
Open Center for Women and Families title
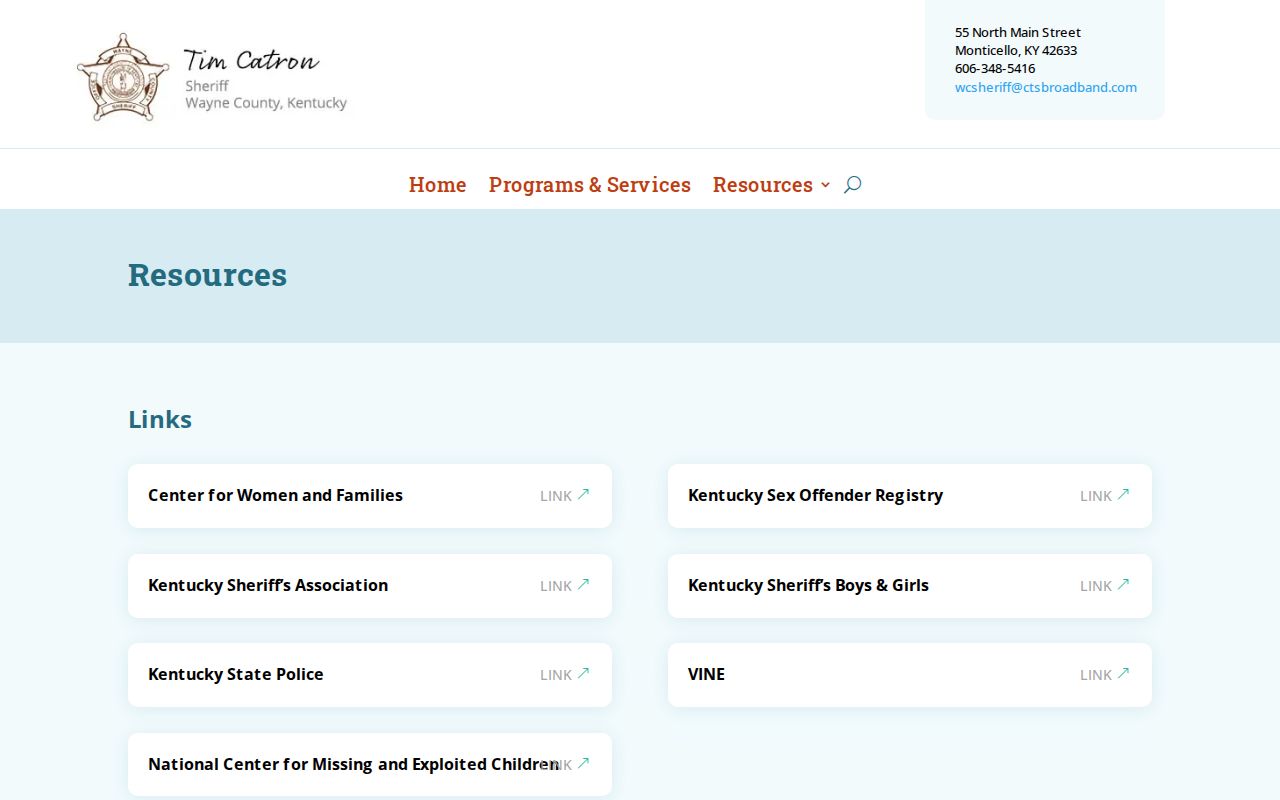tap(275, 495)
